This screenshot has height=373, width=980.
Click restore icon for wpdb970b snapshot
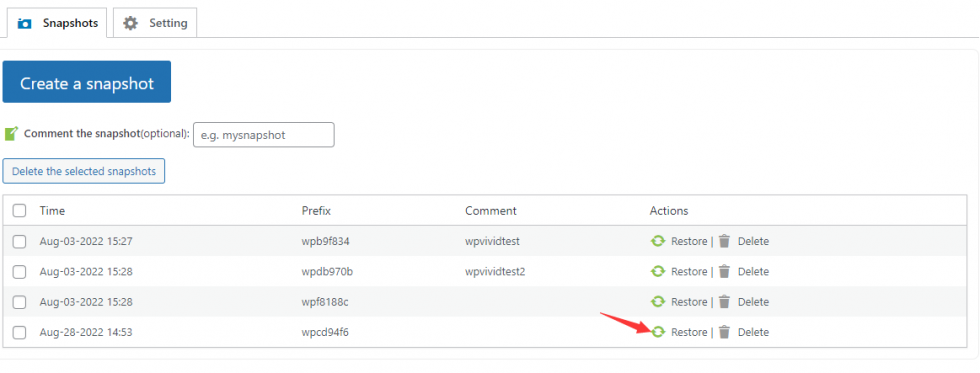[658, 271]
